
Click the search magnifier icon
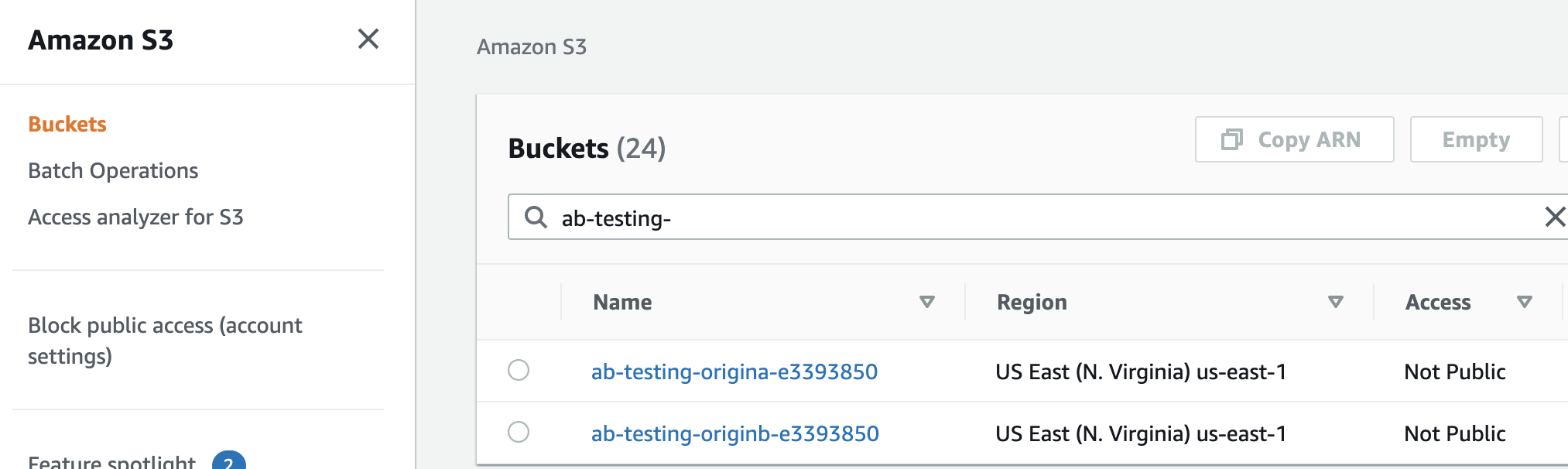pyautogui.click(x=536, y=217)
